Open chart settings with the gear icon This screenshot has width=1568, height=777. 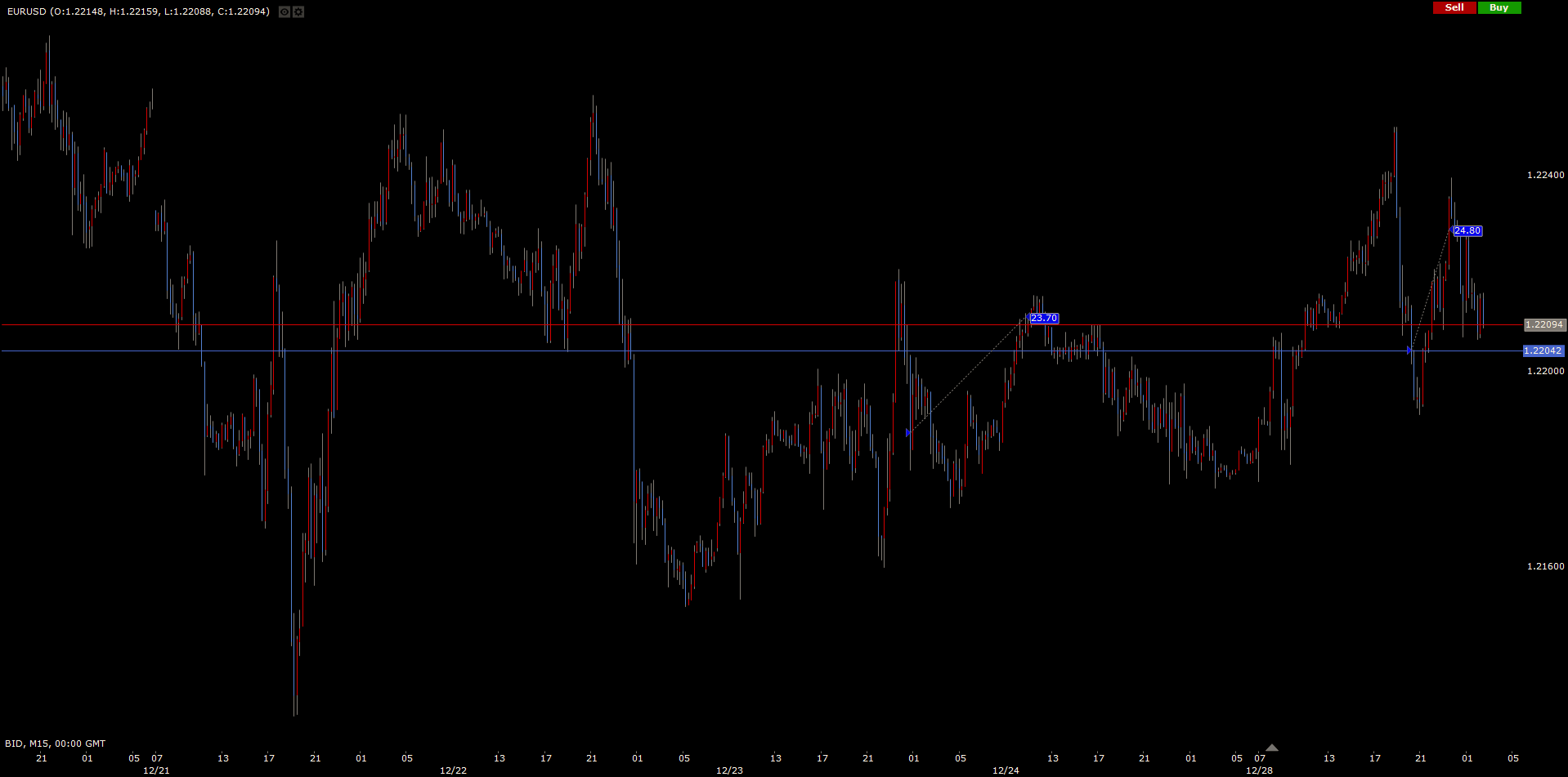(298, 11)
